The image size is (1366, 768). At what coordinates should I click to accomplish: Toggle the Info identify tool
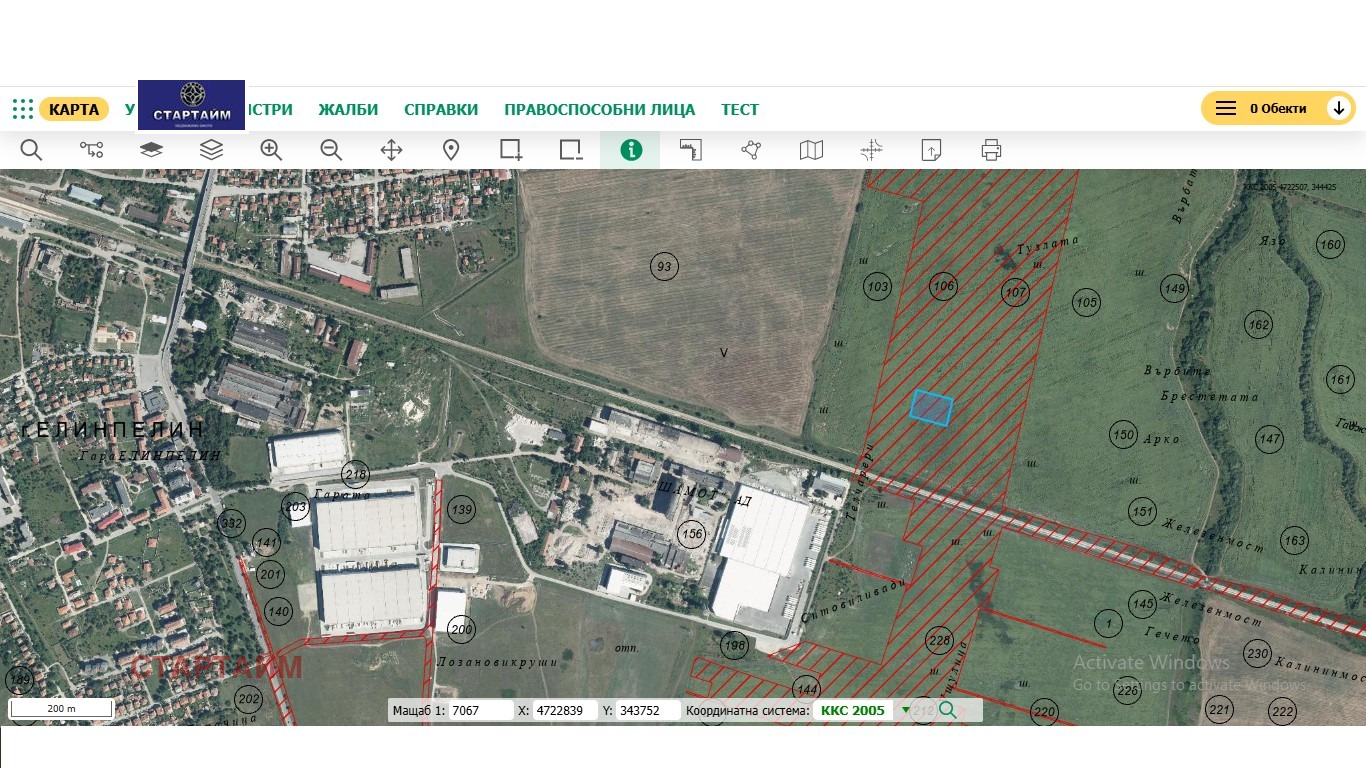pos(630,150)
